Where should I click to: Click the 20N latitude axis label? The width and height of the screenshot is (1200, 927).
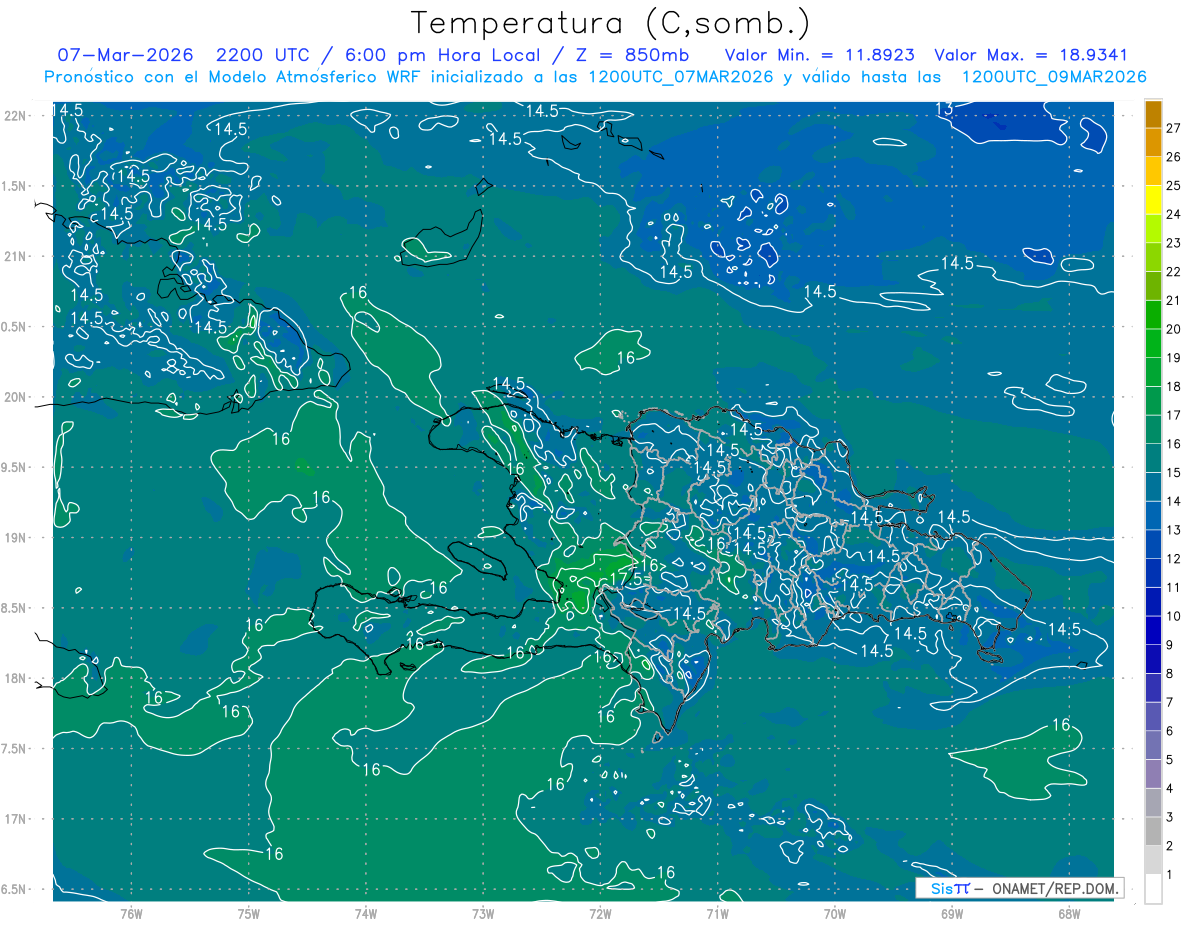coord(16,397)
